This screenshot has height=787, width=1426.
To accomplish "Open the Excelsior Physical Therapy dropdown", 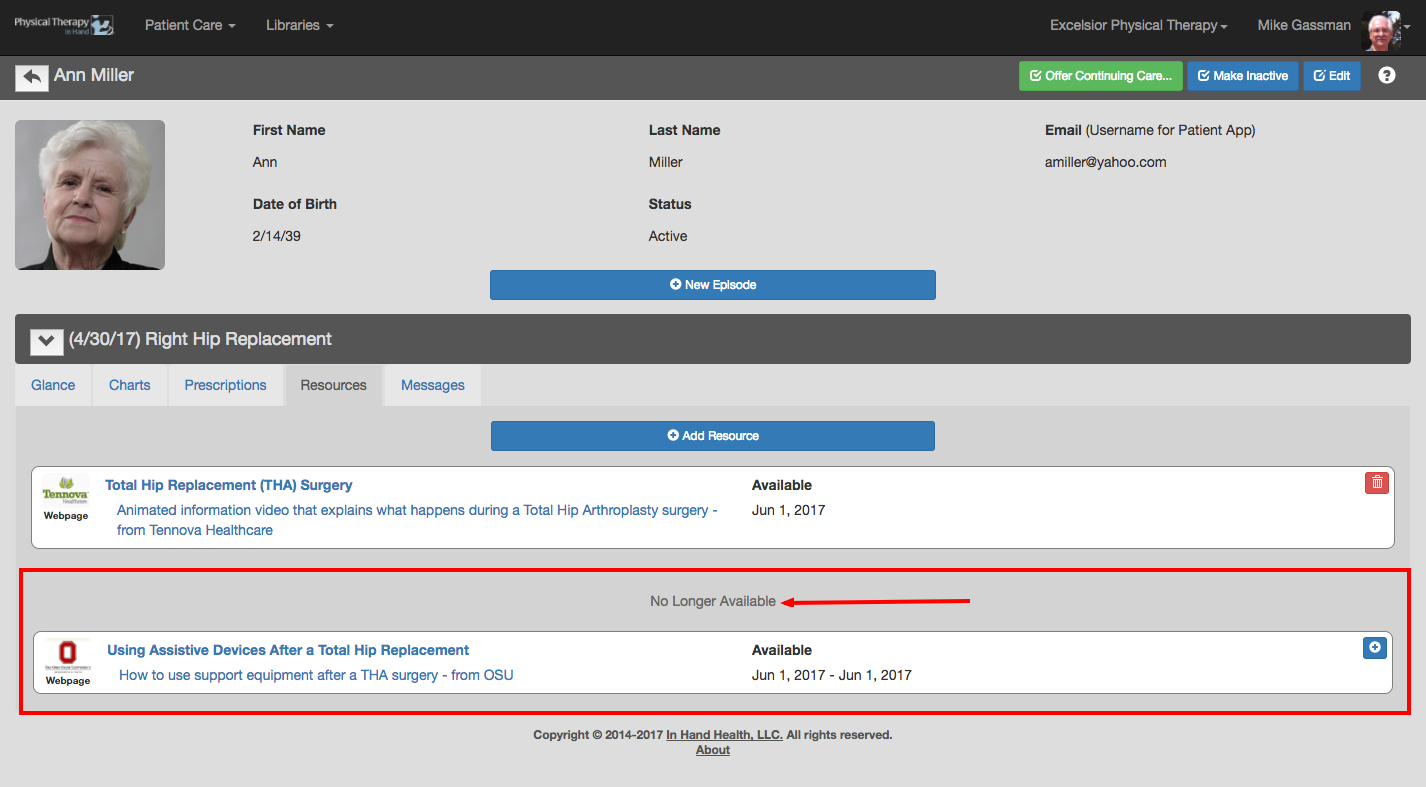I will click(1139, 25).
